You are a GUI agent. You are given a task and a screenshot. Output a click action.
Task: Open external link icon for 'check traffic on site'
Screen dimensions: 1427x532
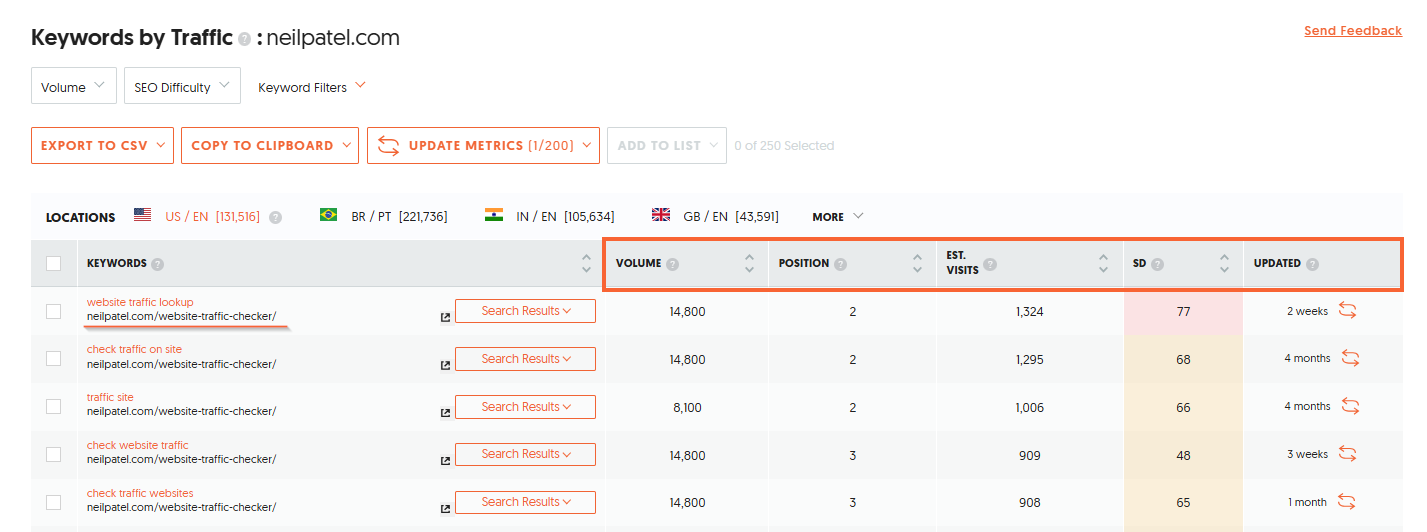(x=445, y=366)
